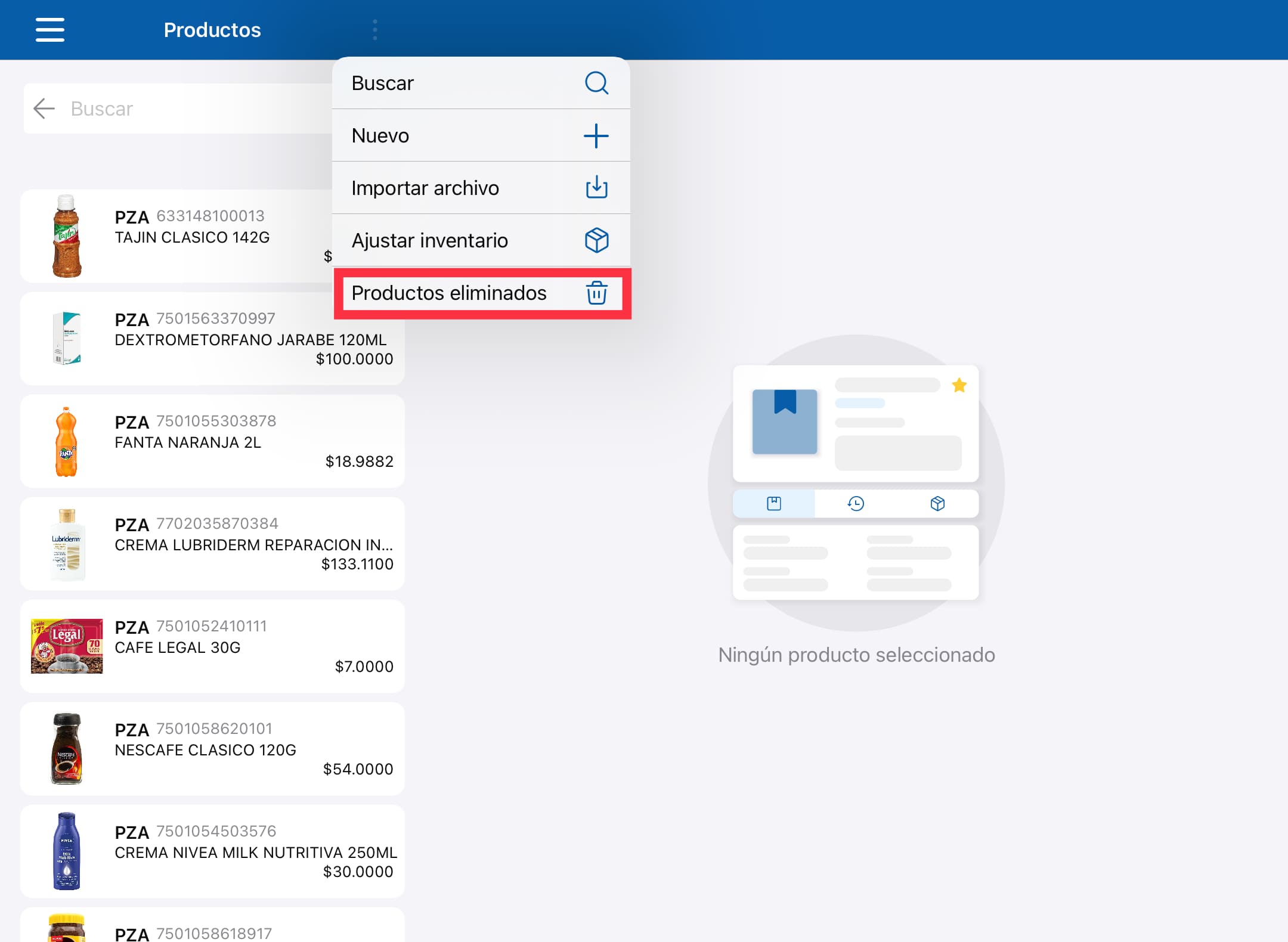Open the hamburger navigation menu
Viewport: 1288px width, 942px height.
coord(50,30)
